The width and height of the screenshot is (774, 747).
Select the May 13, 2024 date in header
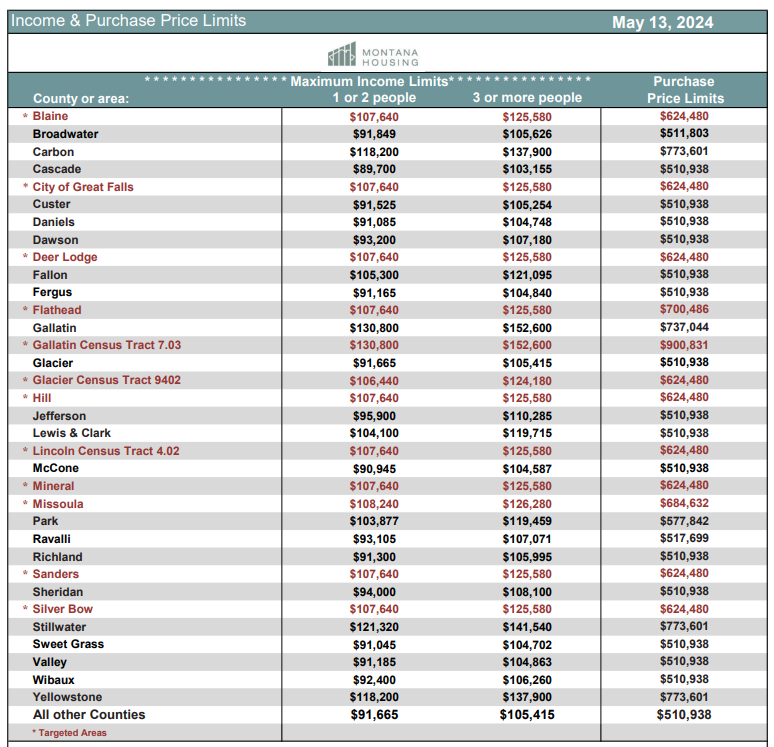(x=662, y=21)
